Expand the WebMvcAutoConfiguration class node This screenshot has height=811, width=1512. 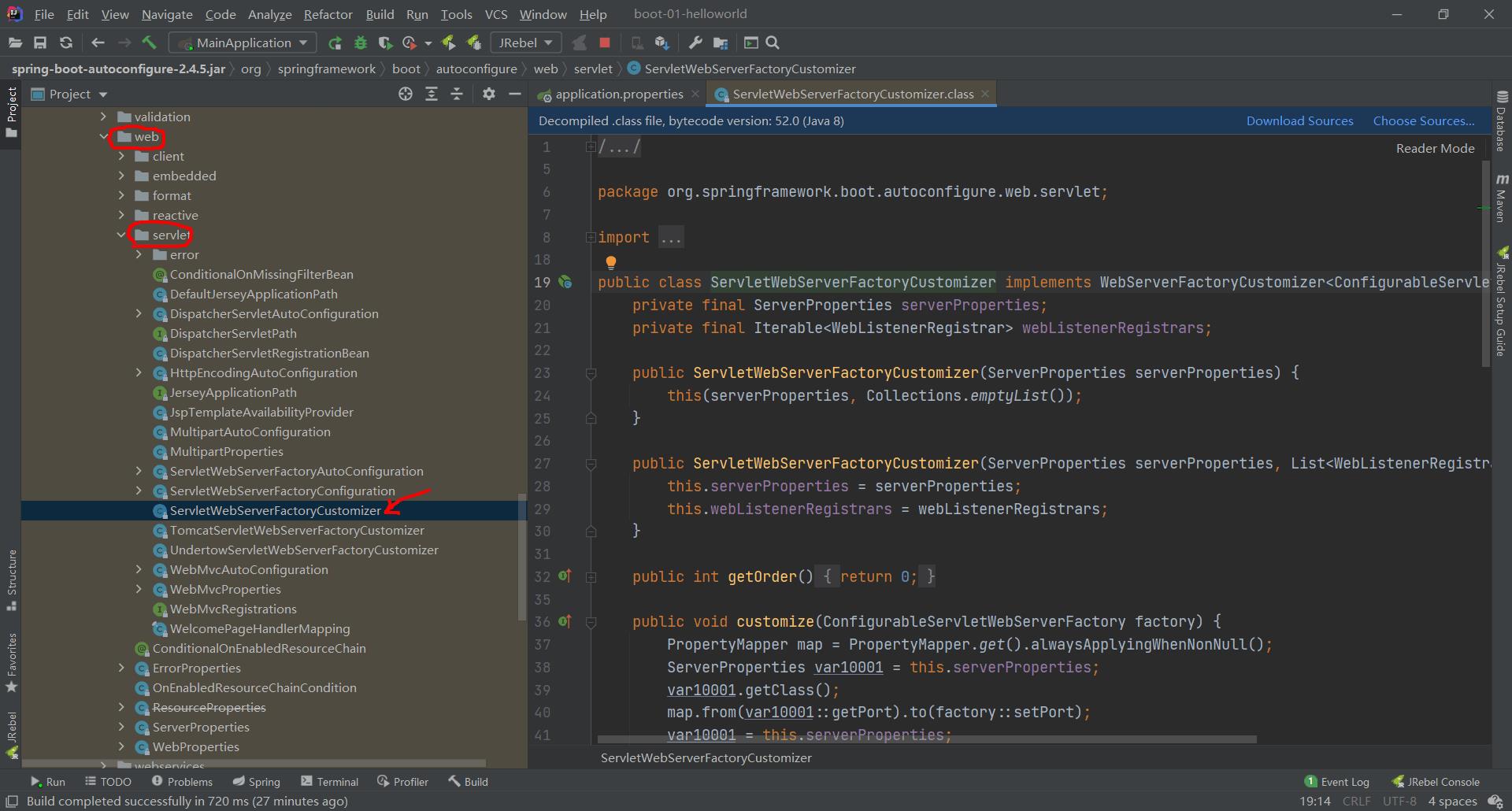pos(139,569)
